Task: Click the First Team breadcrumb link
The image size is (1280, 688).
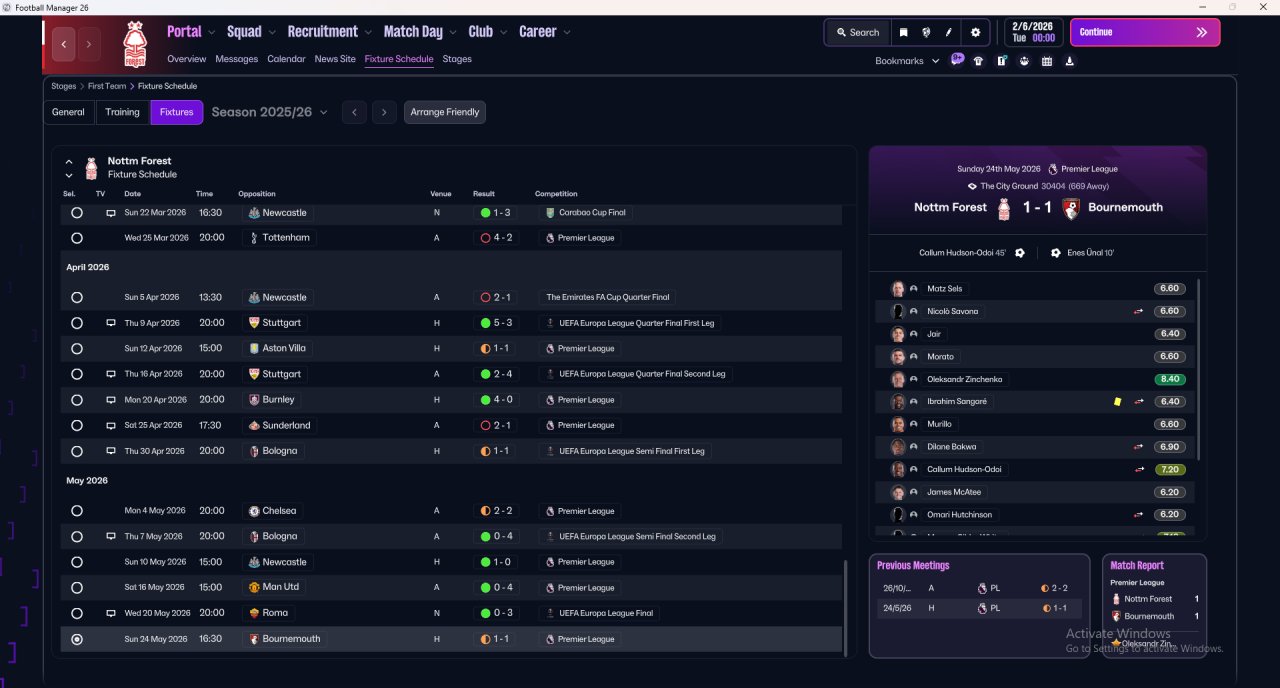Action: click(107, 86)
